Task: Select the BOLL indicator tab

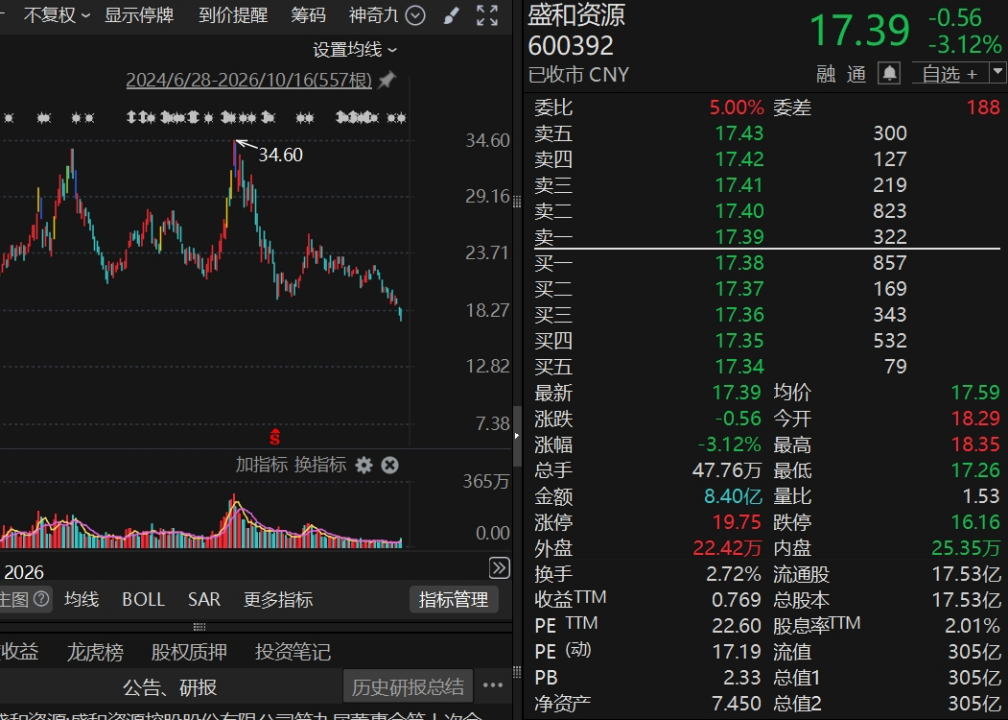Action: pyautogui.click(x=143, y=600)
